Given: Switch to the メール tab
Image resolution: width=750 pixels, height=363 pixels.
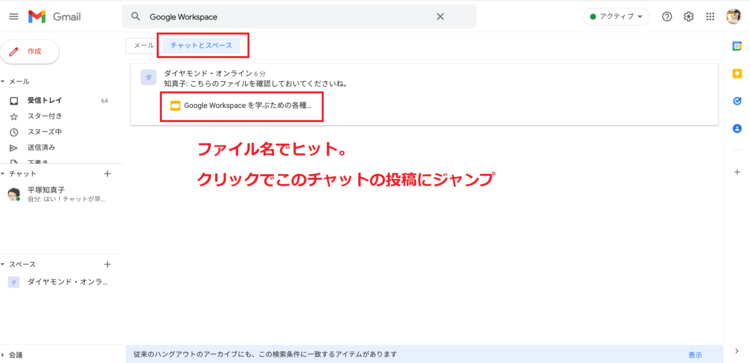Looking at the screenshot, I should (143, 45).
